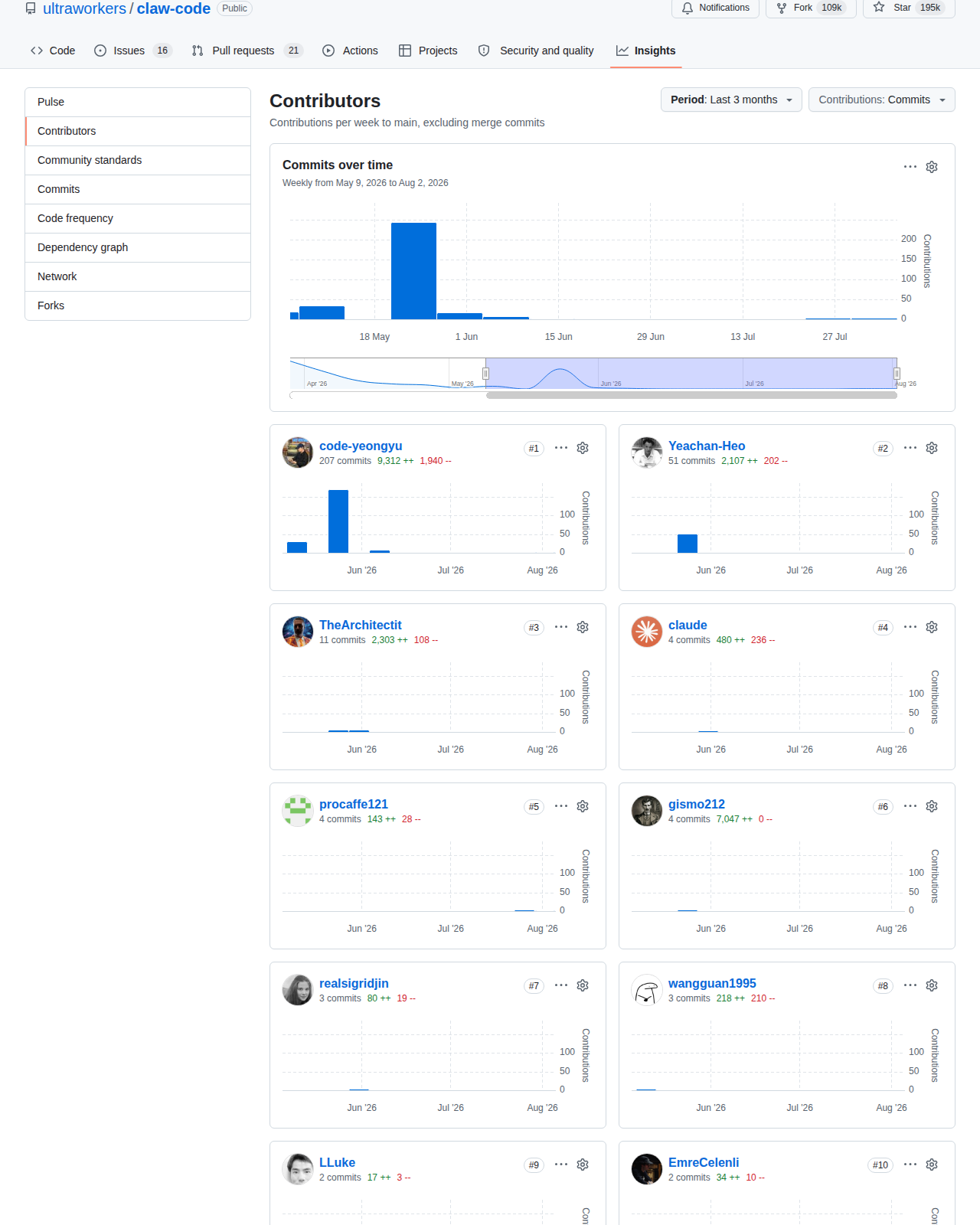Click the Star icon button
This screenshot has height=1225, width=980.
(909, 8)
